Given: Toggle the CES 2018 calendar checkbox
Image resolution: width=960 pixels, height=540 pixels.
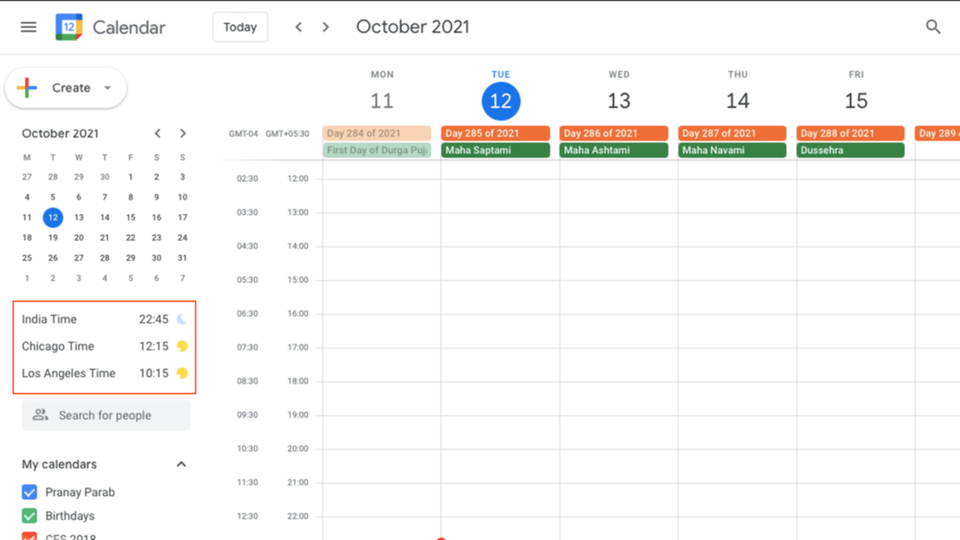Looking at the screenshot, I should coord(29,536).
